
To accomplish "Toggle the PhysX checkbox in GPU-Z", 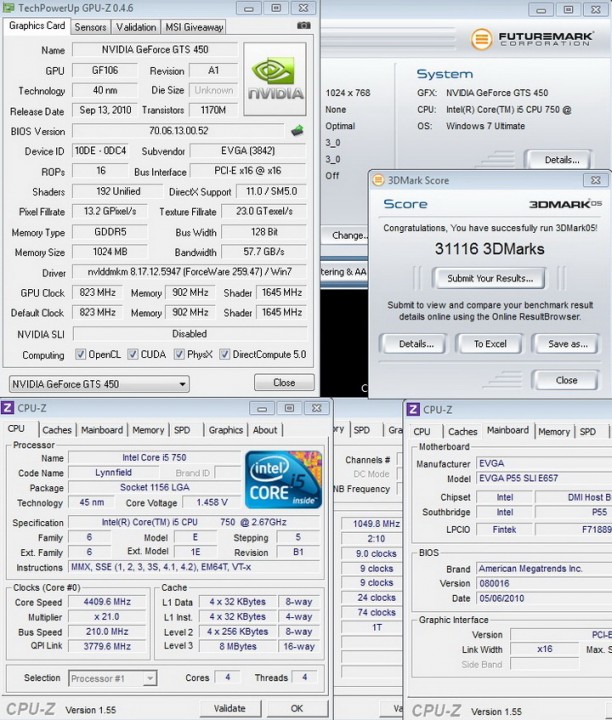I will [179, 354].
